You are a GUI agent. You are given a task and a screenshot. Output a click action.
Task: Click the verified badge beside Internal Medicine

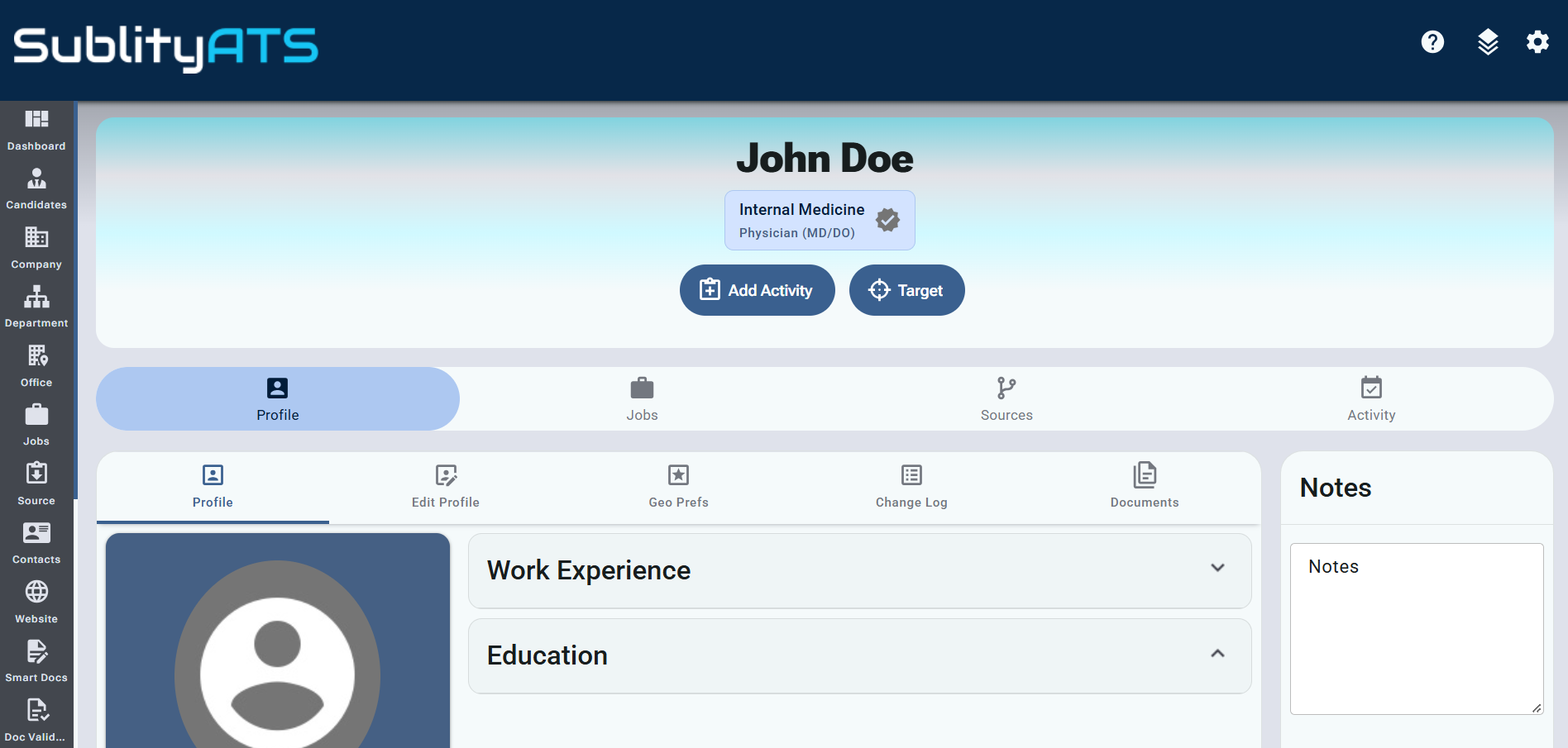(887, 220)
